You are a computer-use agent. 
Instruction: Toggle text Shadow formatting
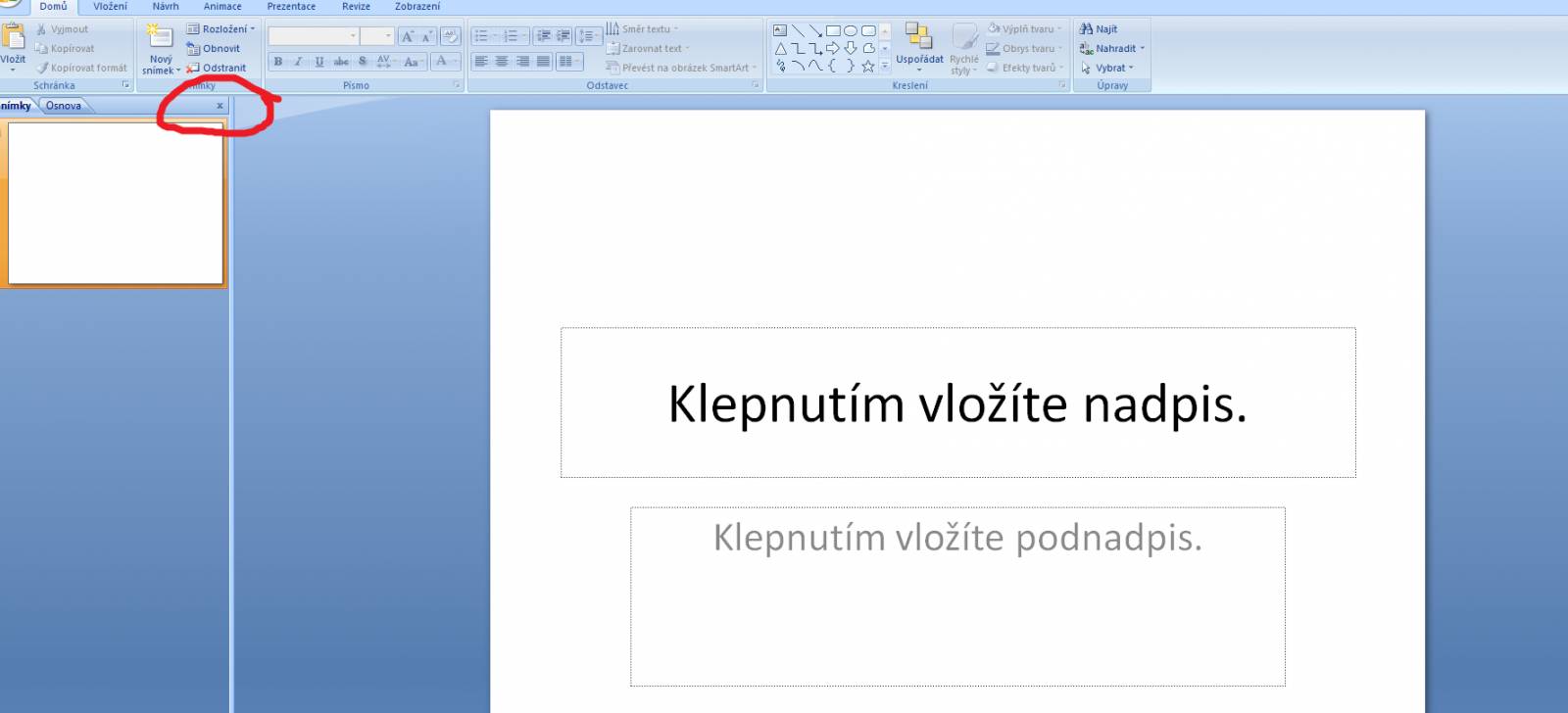tap(363, 62)
